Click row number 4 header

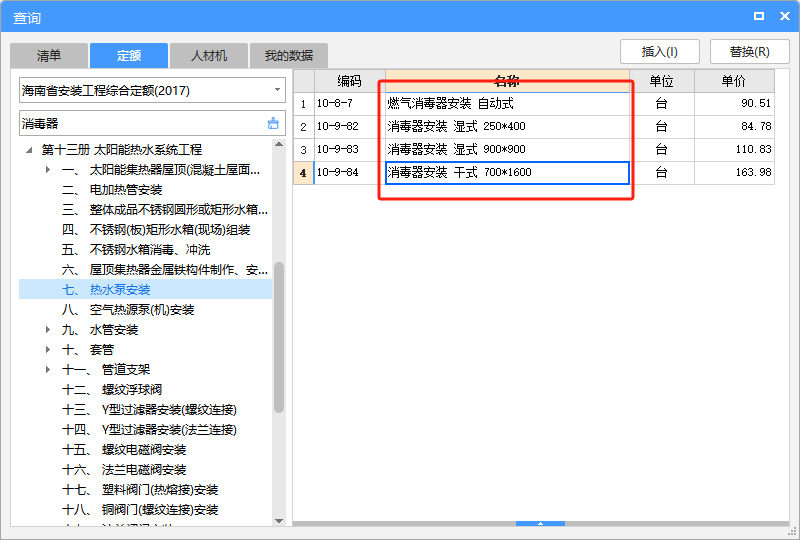[x=304, y=173]
